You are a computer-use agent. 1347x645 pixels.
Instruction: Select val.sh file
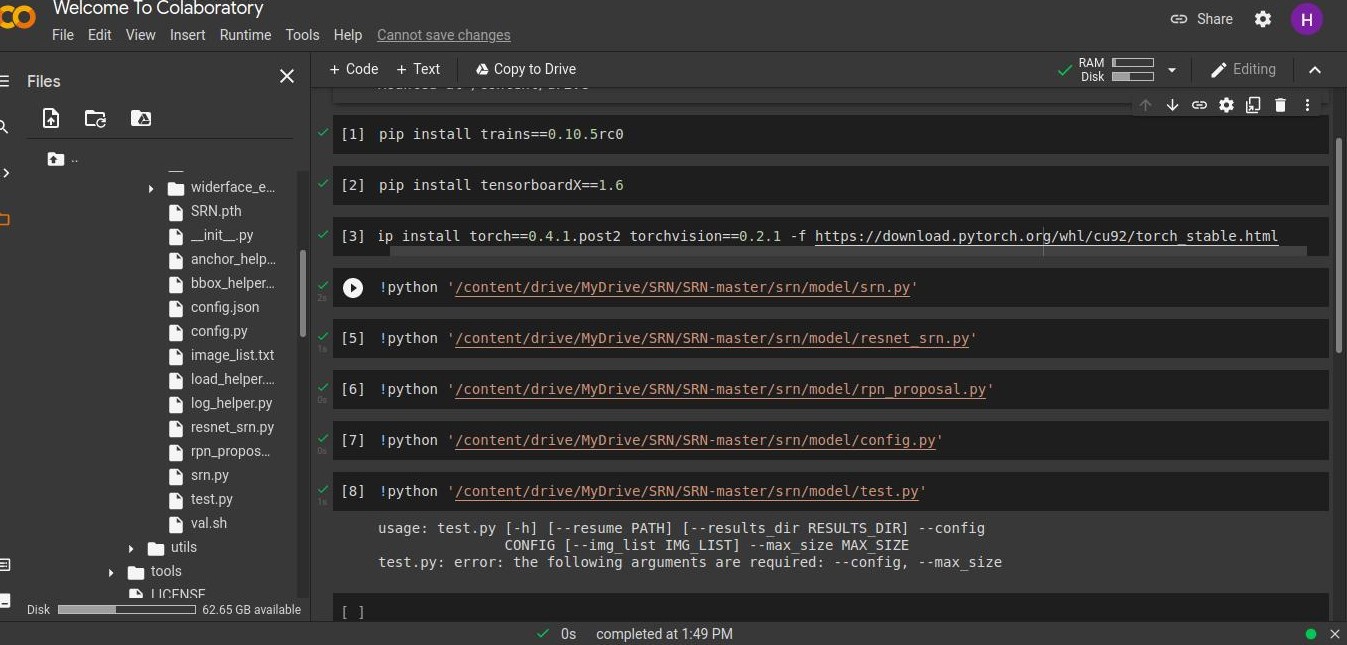click(209, 523)
